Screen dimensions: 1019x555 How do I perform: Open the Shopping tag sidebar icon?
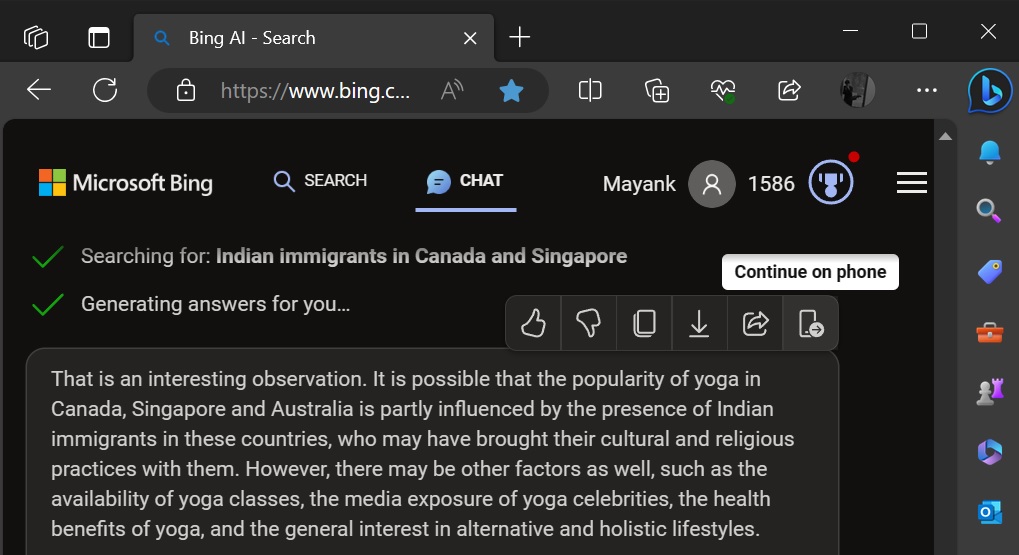pos(989,272)
